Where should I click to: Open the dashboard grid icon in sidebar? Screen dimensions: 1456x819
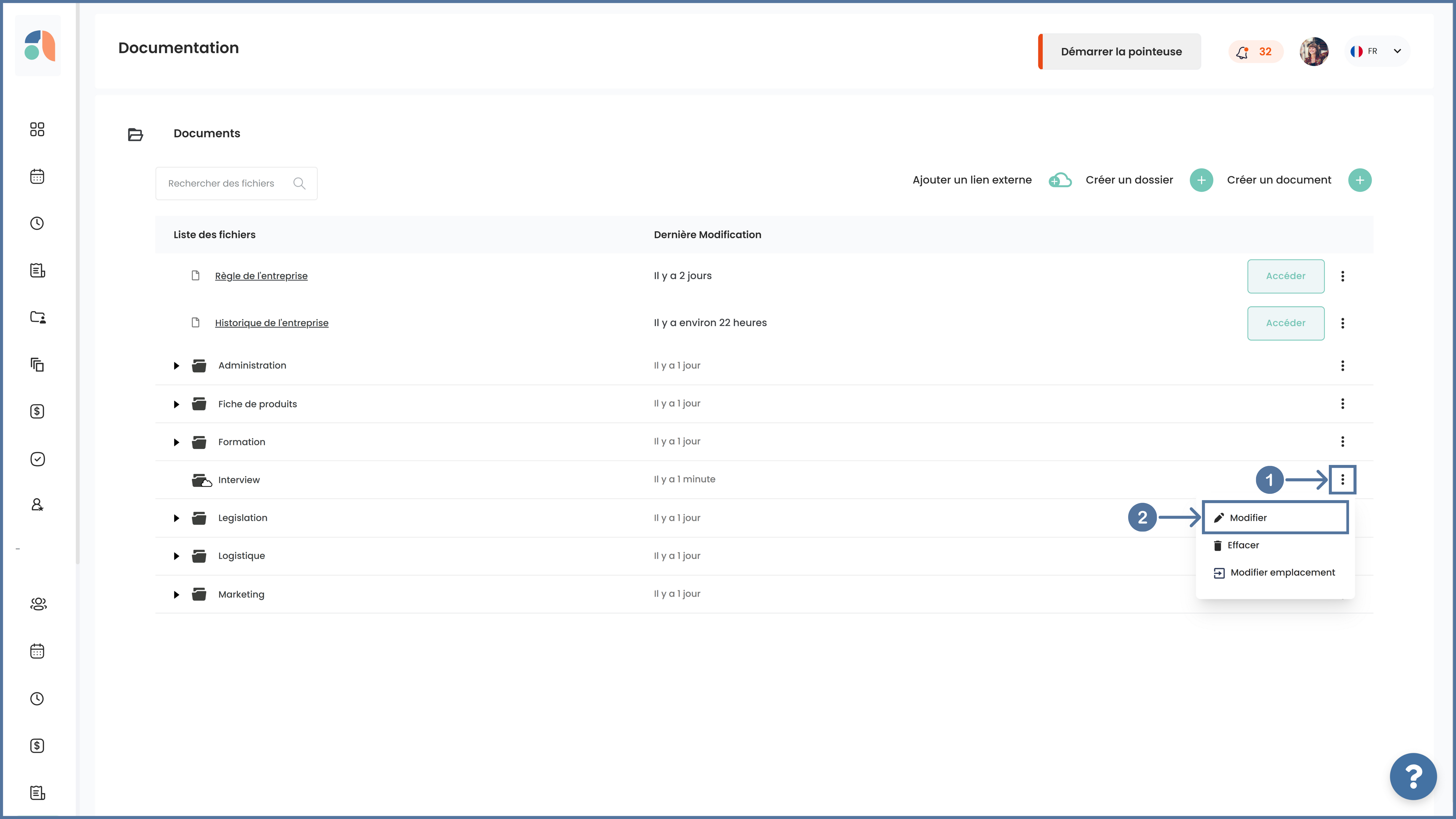[37, 129]
